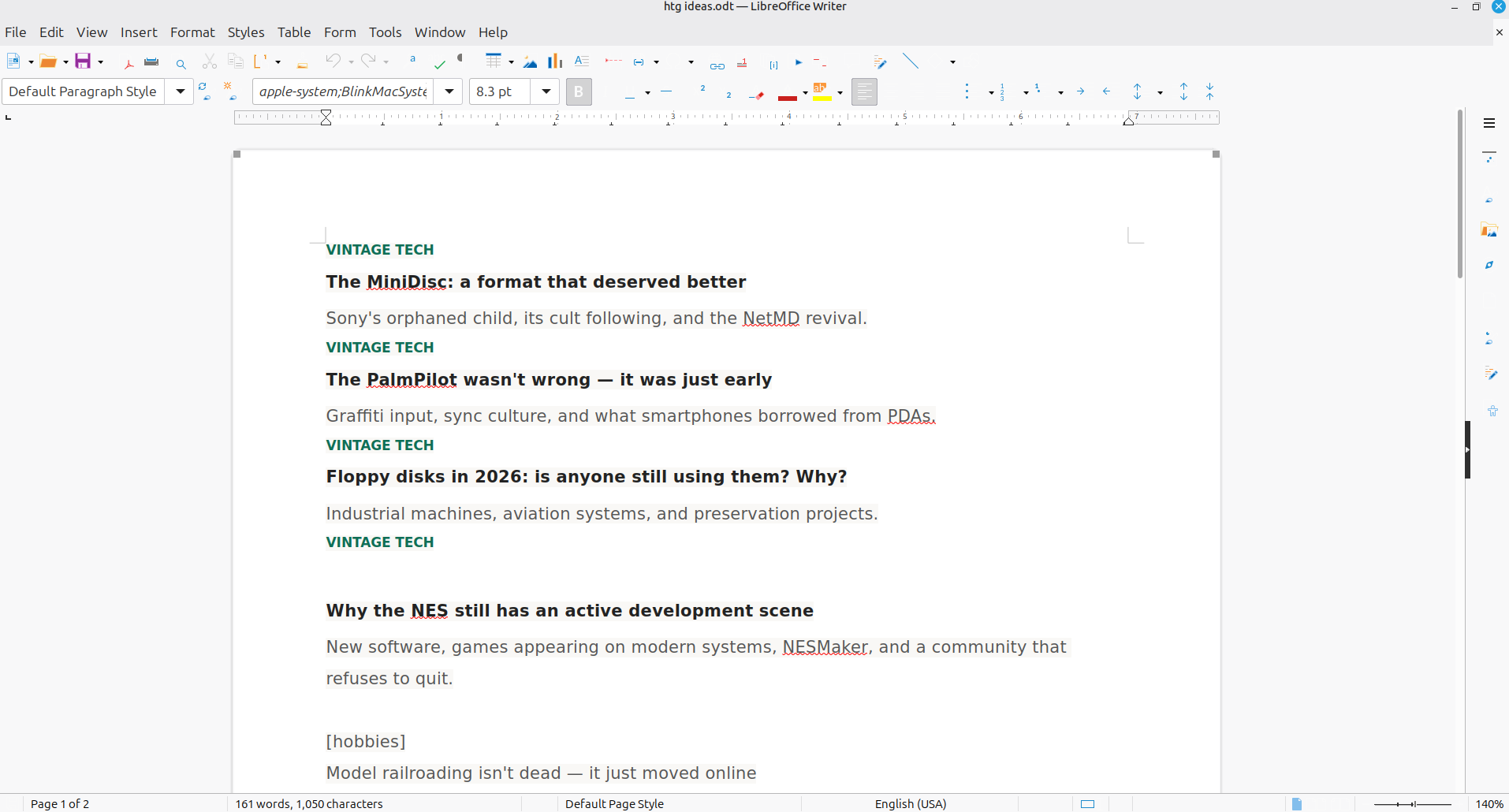This screenshot has width=1509, height=812.
Task: Open the font name dropdown list
Action: [449, 91]
